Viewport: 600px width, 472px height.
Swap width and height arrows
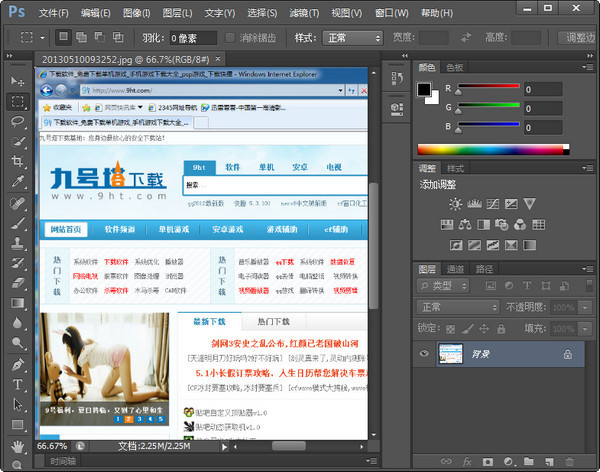pos(466,38)
